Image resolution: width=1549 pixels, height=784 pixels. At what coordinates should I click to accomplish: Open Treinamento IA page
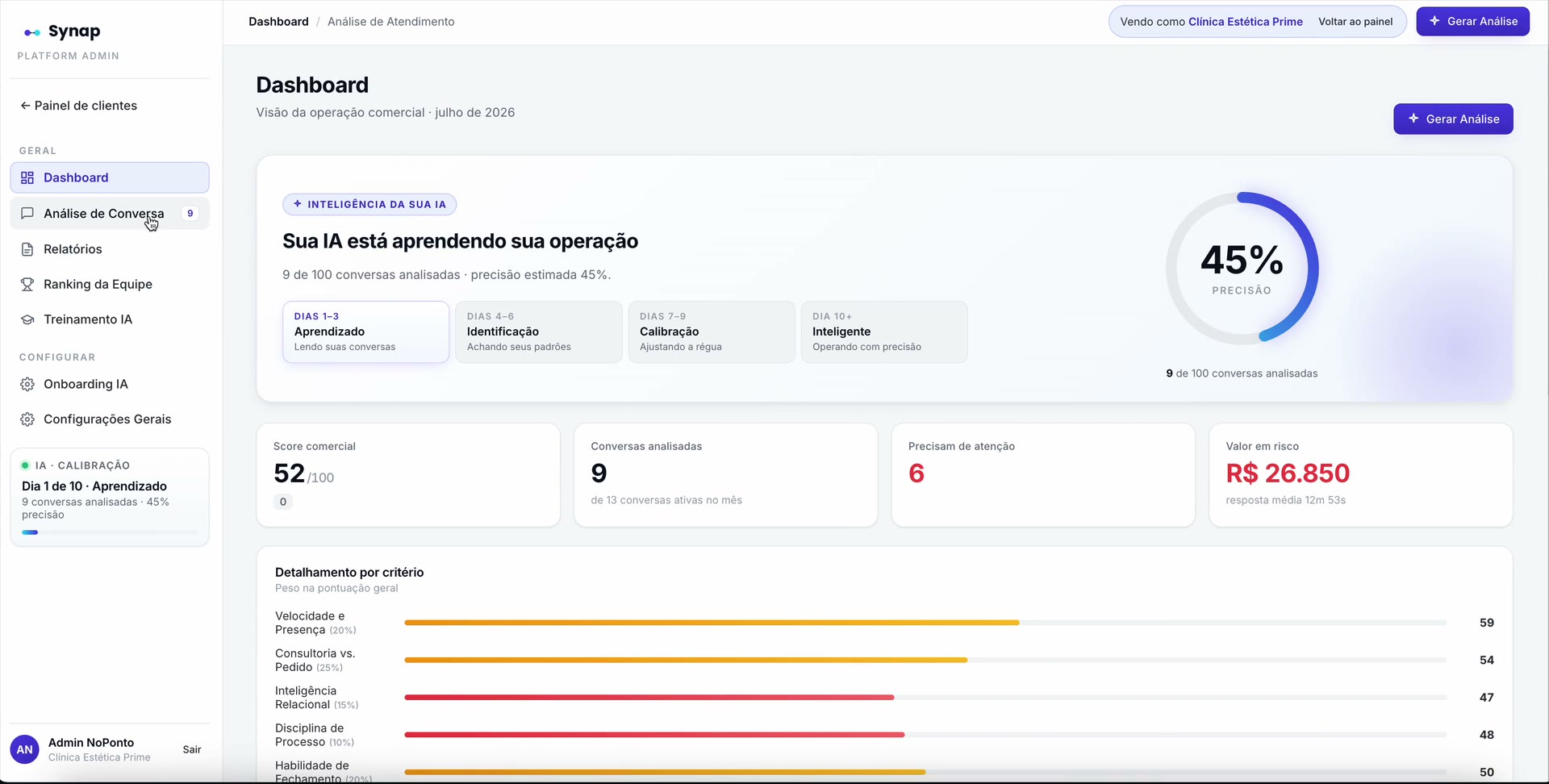[x=110, y=319]
